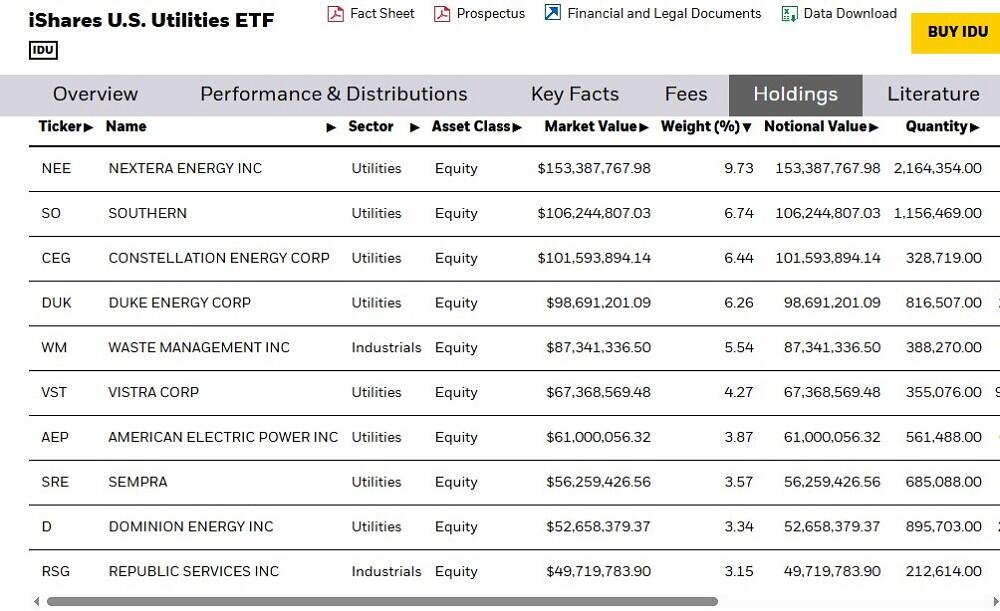This screenshot has width=1000, height=611.
Task: Open the NEXTERA ENERGY INC holding
Action: [x=183, y=168]
